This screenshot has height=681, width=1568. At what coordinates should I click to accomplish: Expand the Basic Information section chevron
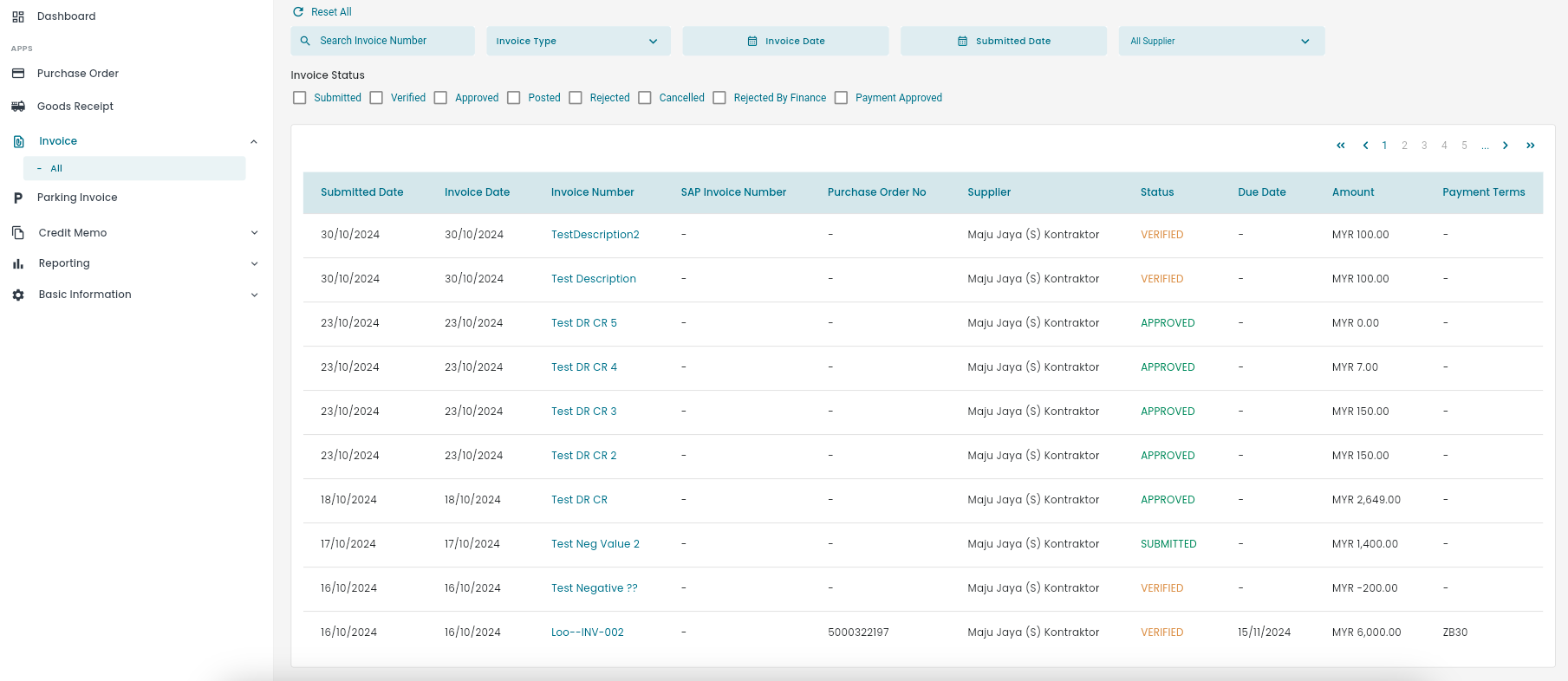pos(254,295)
